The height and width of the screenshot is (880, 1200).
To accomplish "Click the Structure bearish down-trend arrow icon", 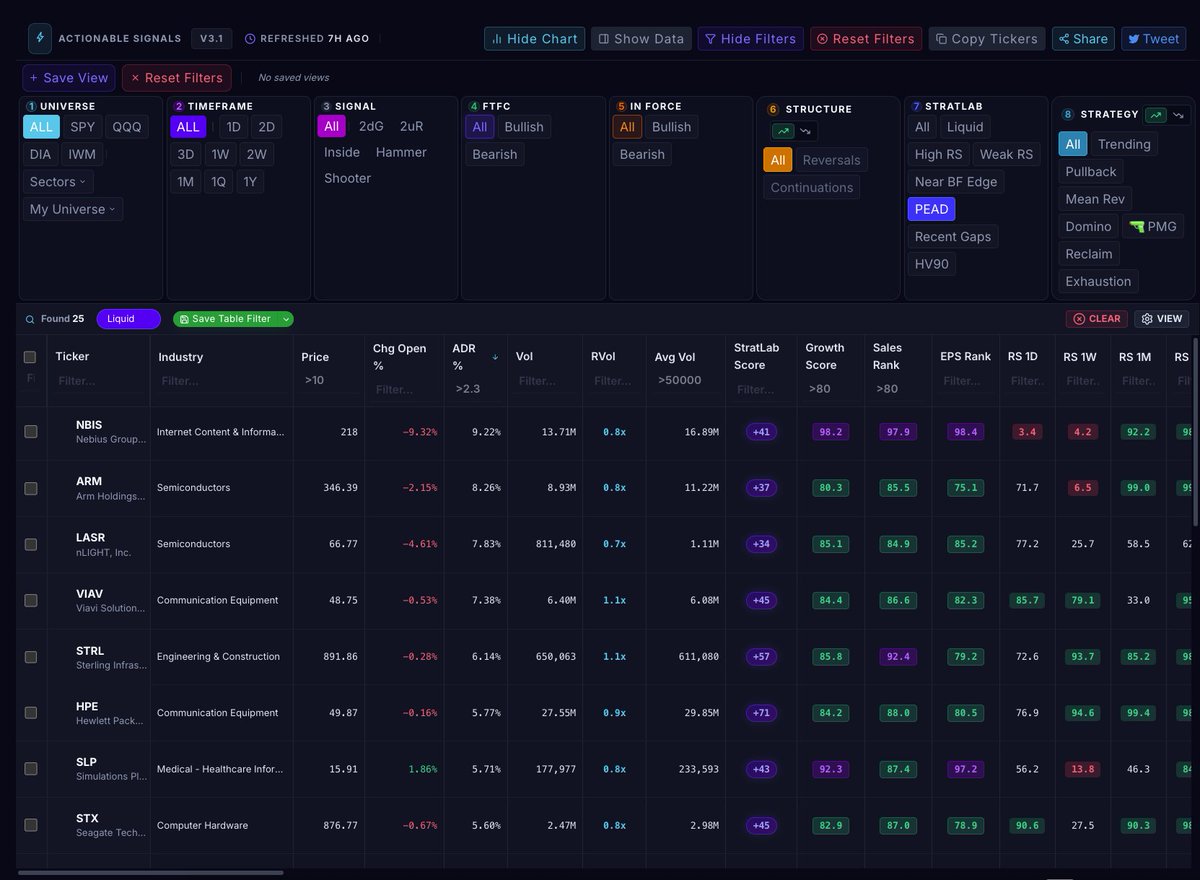I will (x=804, y=131).
